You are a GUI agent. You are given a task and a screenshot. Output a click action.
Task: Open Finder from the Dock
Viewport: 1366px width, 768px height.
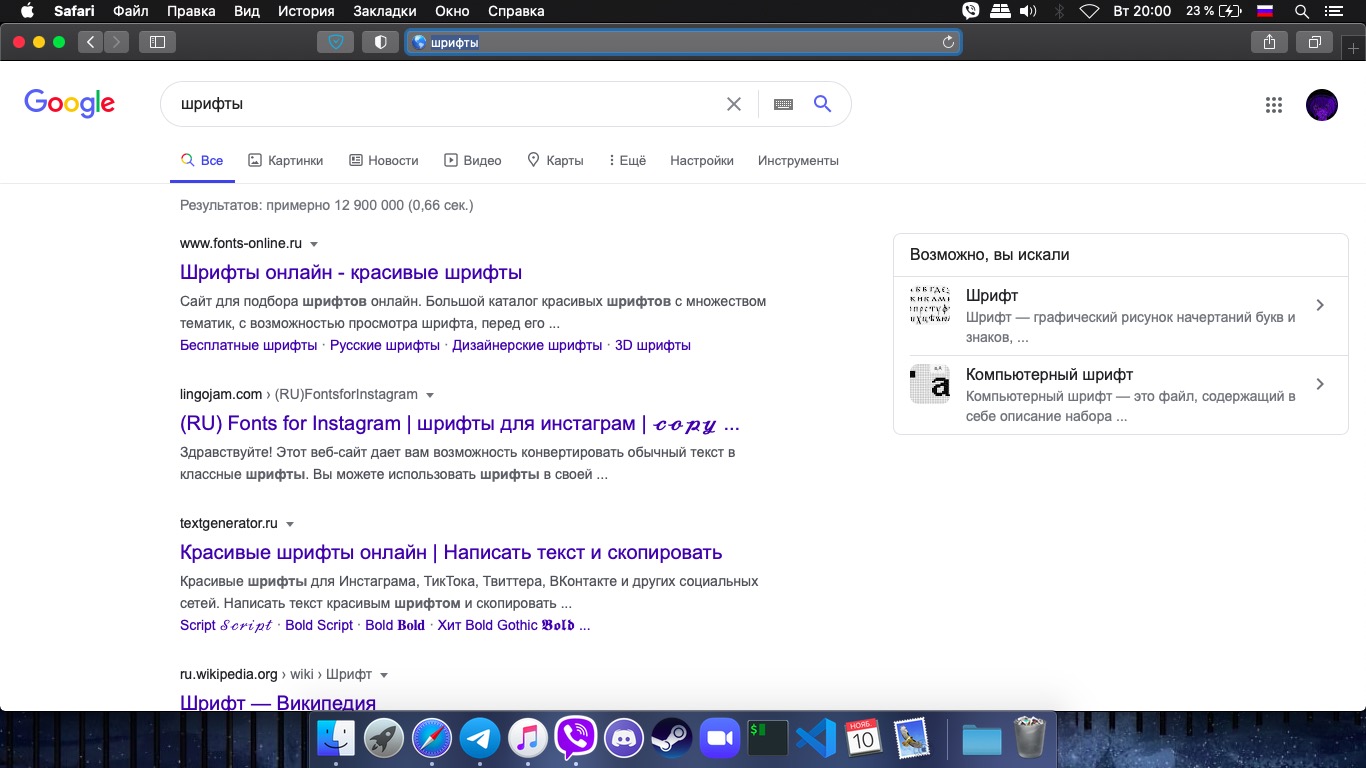coord(335,739)
